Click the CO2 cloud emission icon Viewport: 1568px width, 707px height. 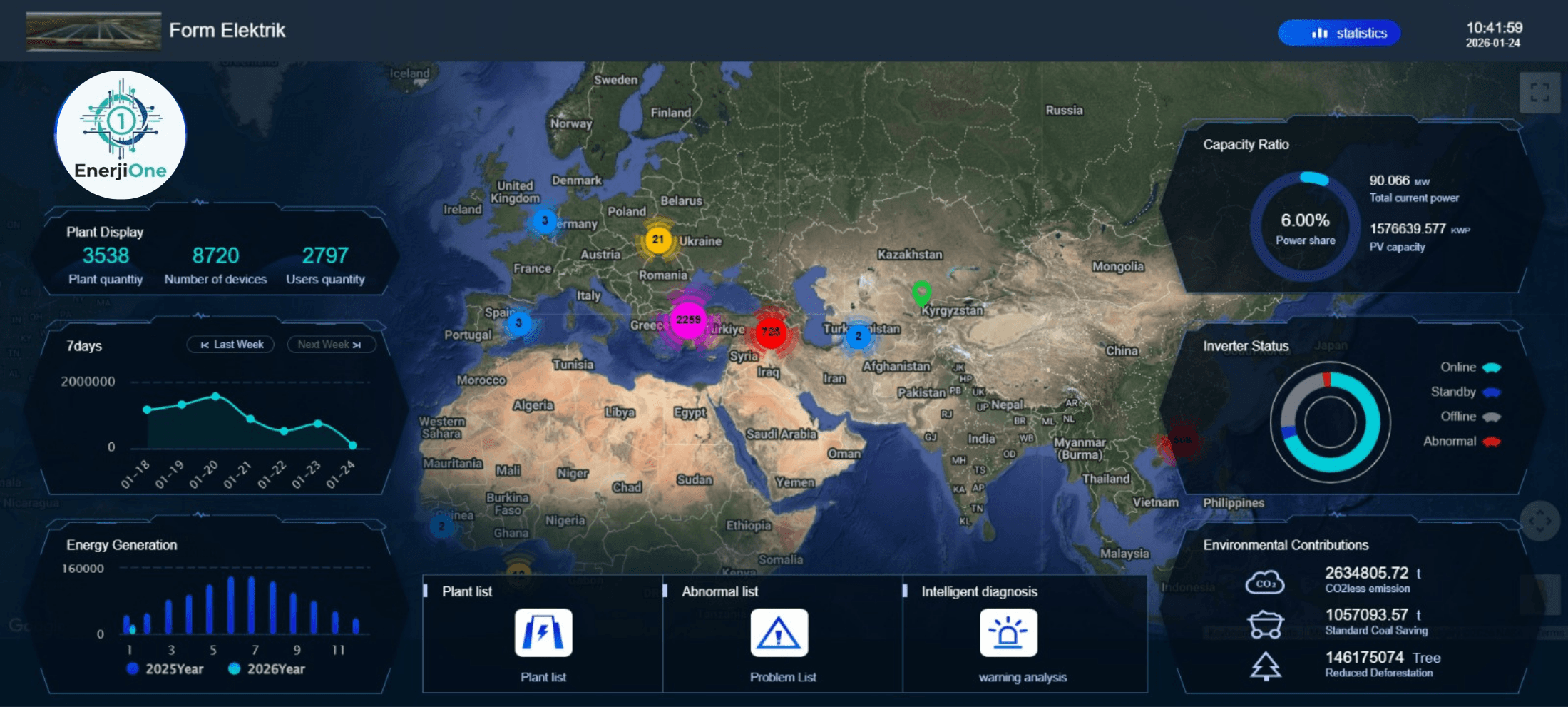[1265, 583]
